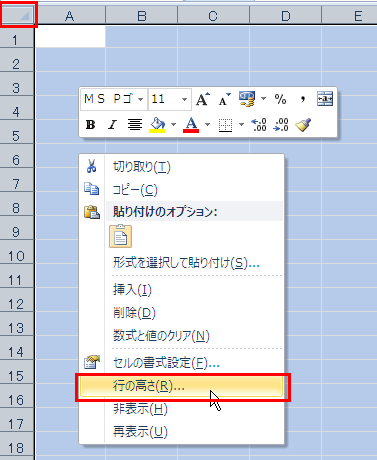Viewport: 377px width, 460px height.
Task: Select 行の高さ(R)... menu entry
Action: click(x=181, y=386)
